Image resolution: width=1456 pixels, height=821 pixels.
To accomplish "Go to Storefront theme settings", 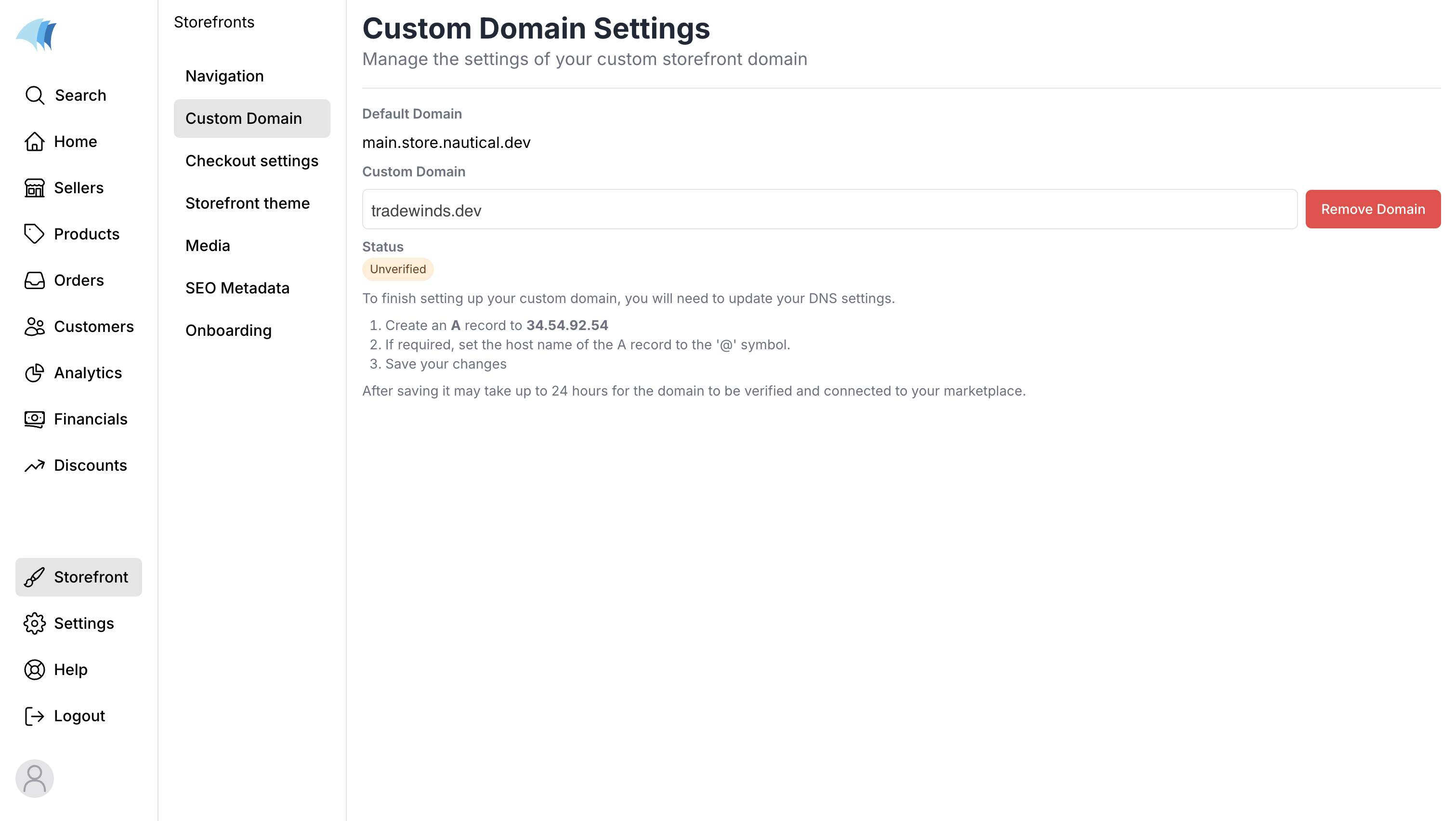I will coord(247,203).
